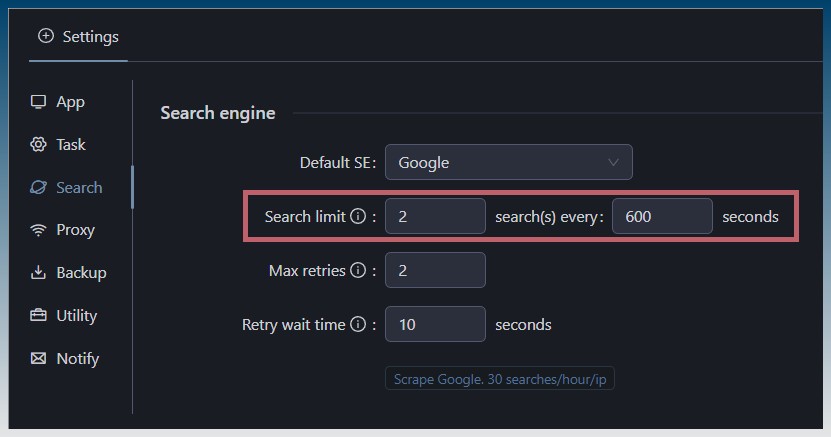Image resolution: width=831 pixels, height=437 pixels.
Task: Click the Backup download icon
Action: [x=39, y=273]
